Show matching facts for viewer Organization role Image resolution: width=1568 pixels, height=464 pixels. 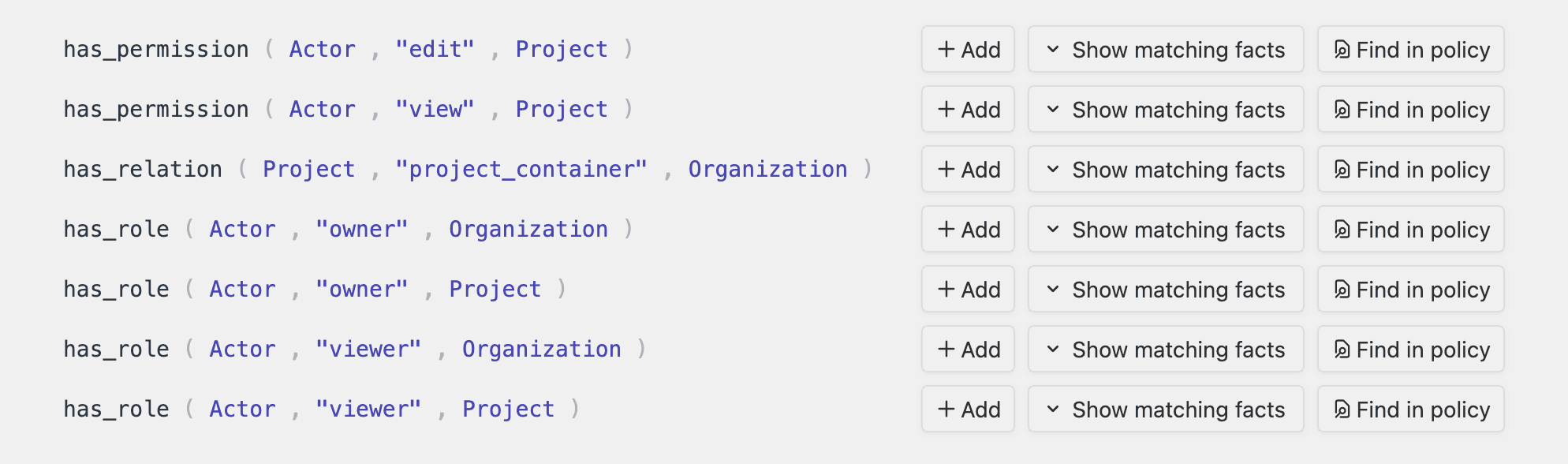pos(1166,350)
